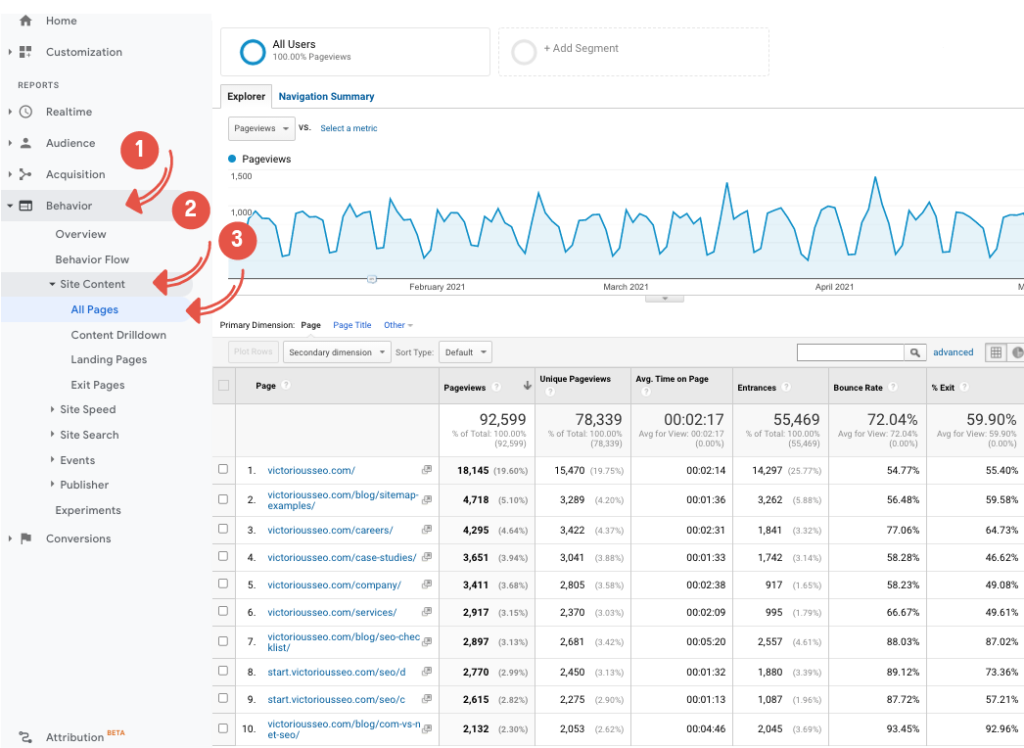Viewport: 1024px width, 748px height.
Task: Click the search magnifier button above table
Action: coord(914,352)
